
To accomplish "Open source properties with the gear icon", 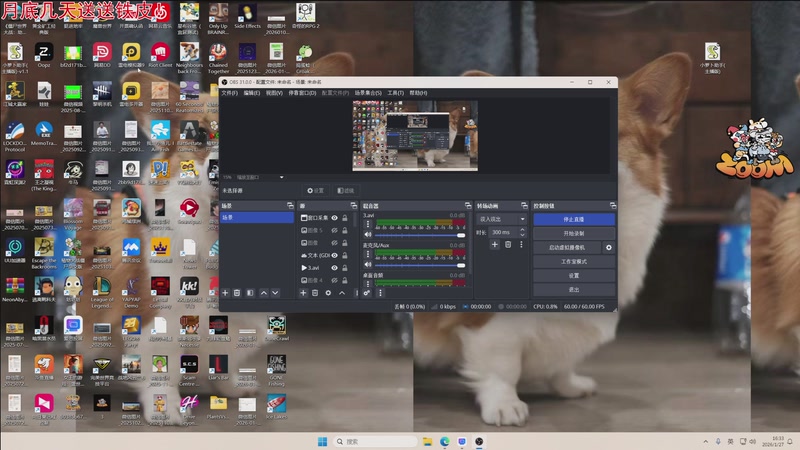I will pyautogui.click(x=328, y=293).
